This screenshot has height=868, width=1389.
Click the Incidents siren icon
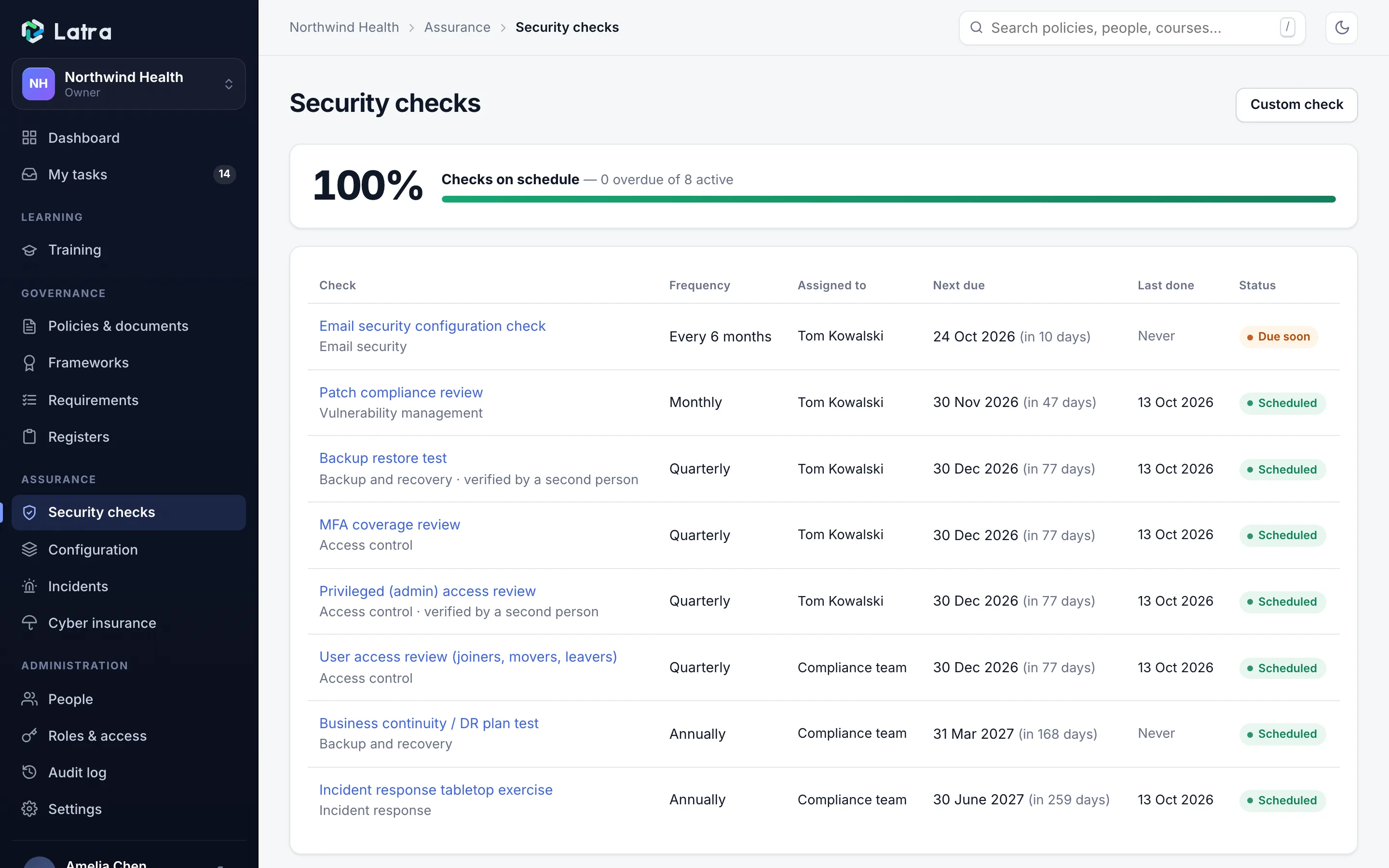tap(29, 586)
